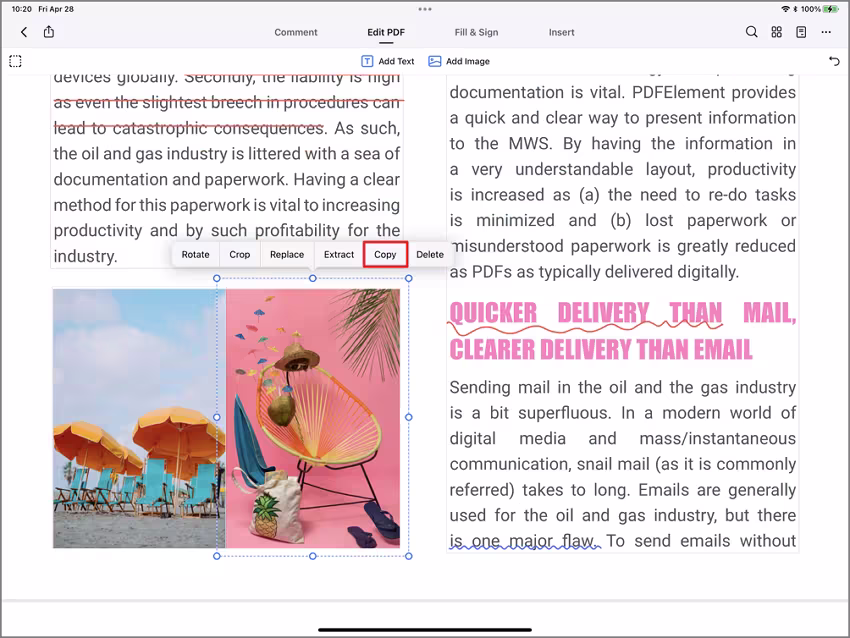Click the line 'documentation is vital. PDFElement provides'

pos(622,92)
